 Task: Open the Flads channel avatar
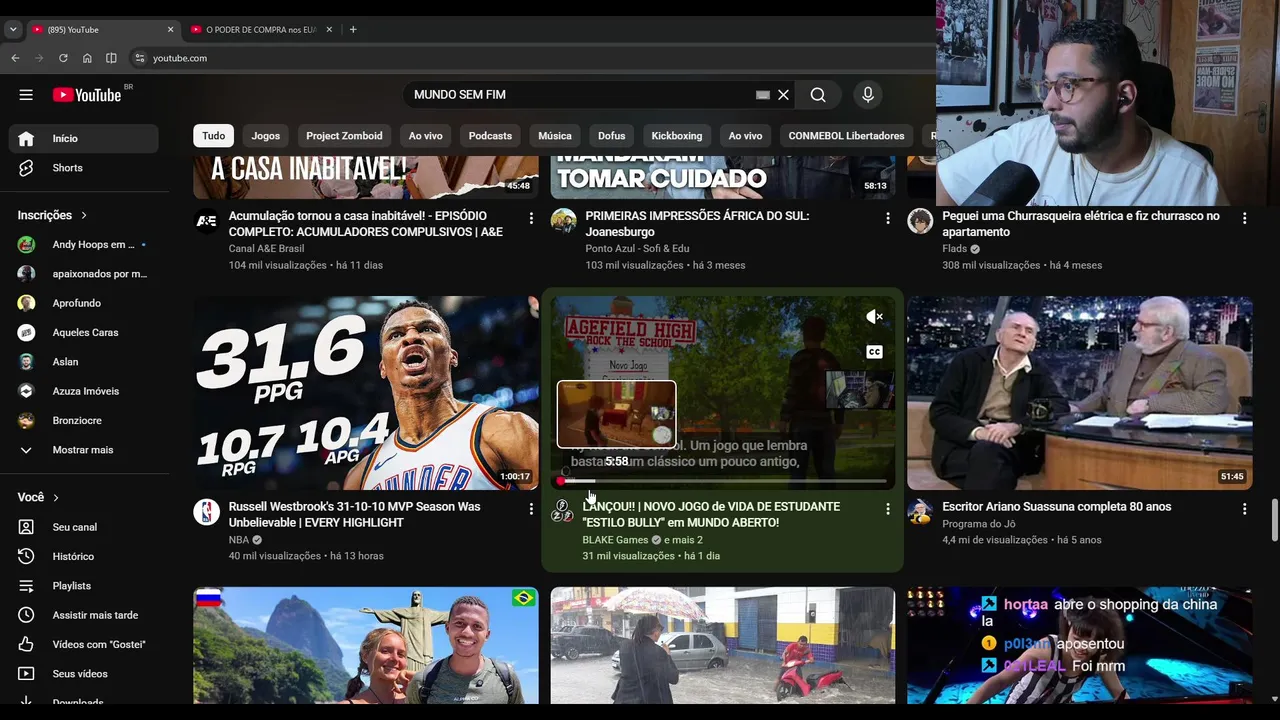[920, 221]
